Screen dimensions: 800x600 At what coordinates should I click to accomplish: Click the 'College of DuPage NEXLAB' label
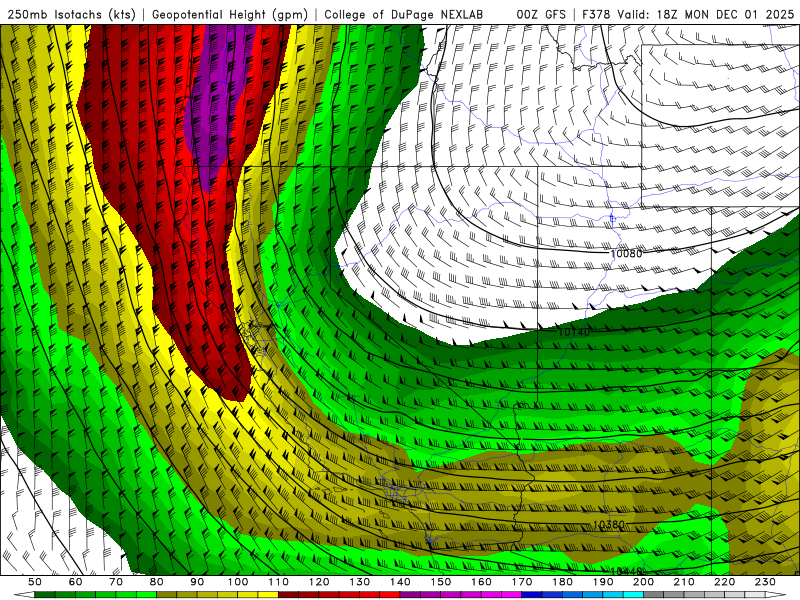403,15
